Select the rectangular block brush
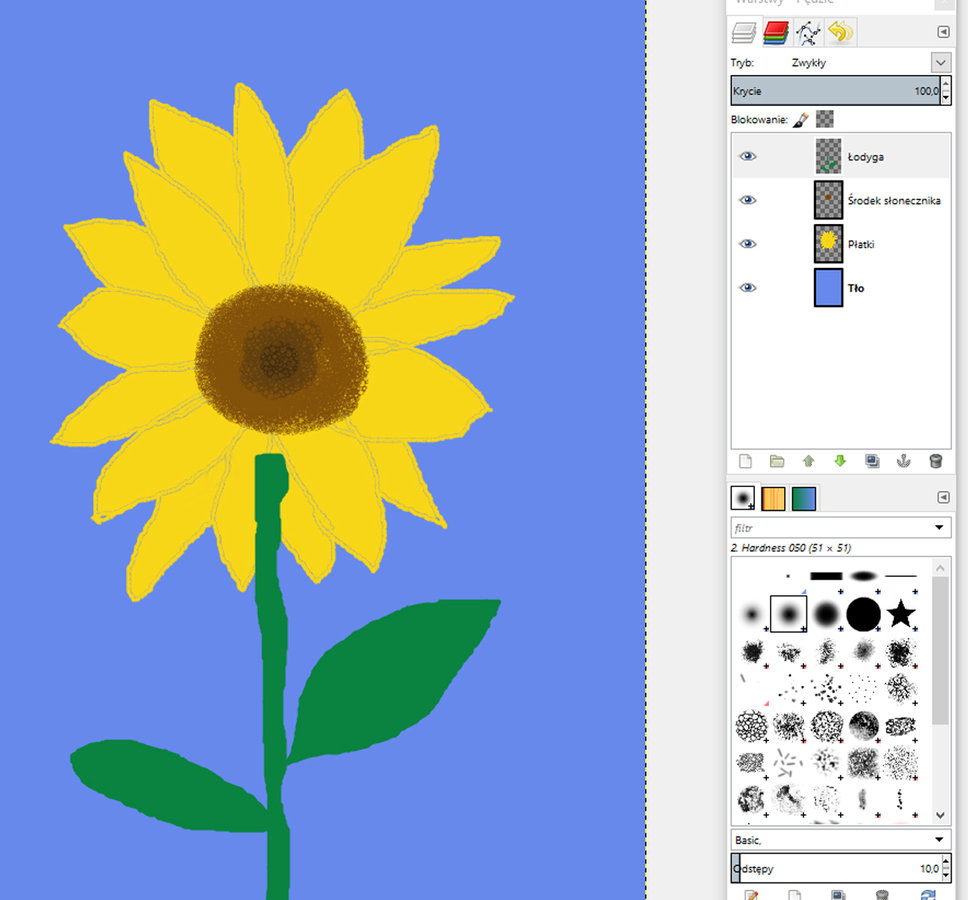 pos(826,577)
